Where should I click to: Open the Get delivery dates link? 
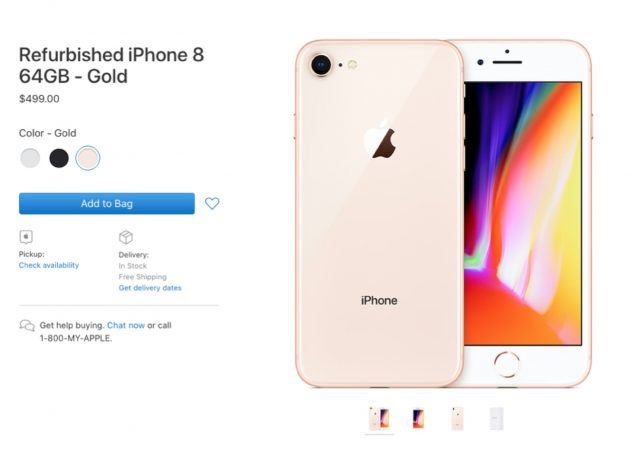[x=150, y=288]
